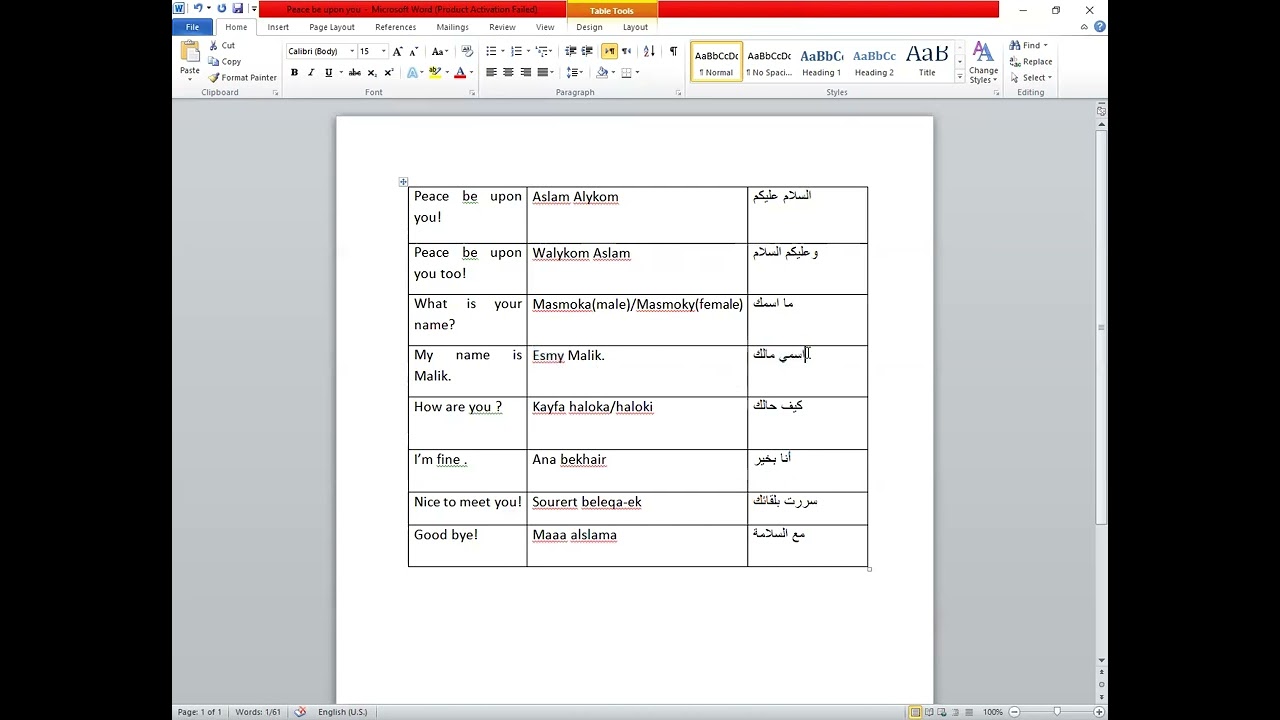Grow font size with larger A icon
This screenshot has width=1280, height=720.
pos(398,51)
